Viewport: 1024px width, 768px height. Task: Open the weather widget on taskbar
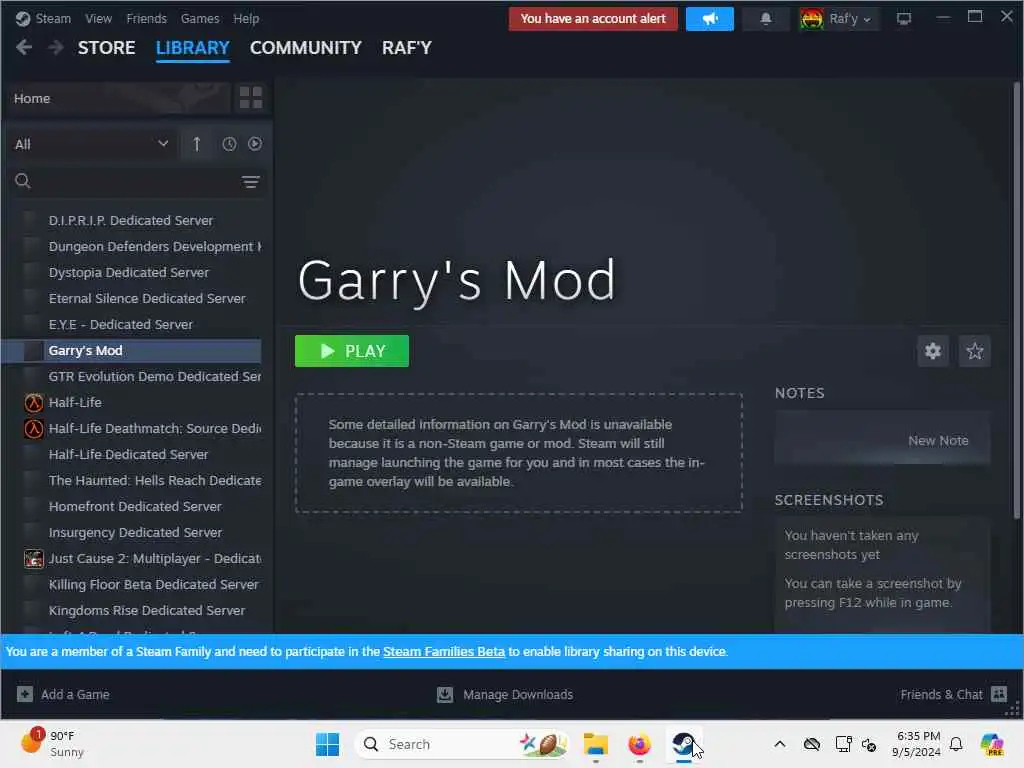(x=52, y=743)
